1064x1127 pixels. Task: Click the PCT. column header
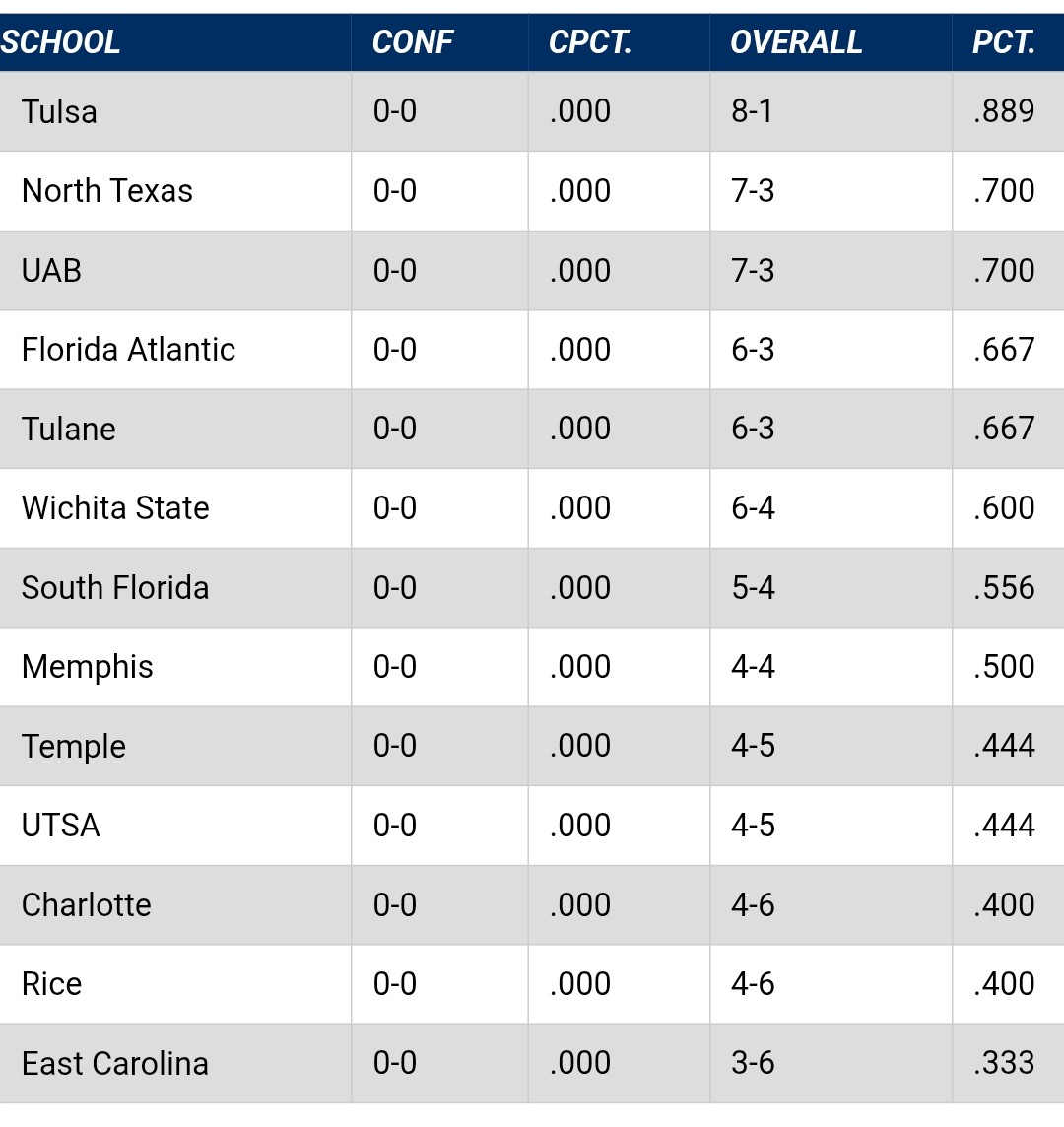[1003, 42]
